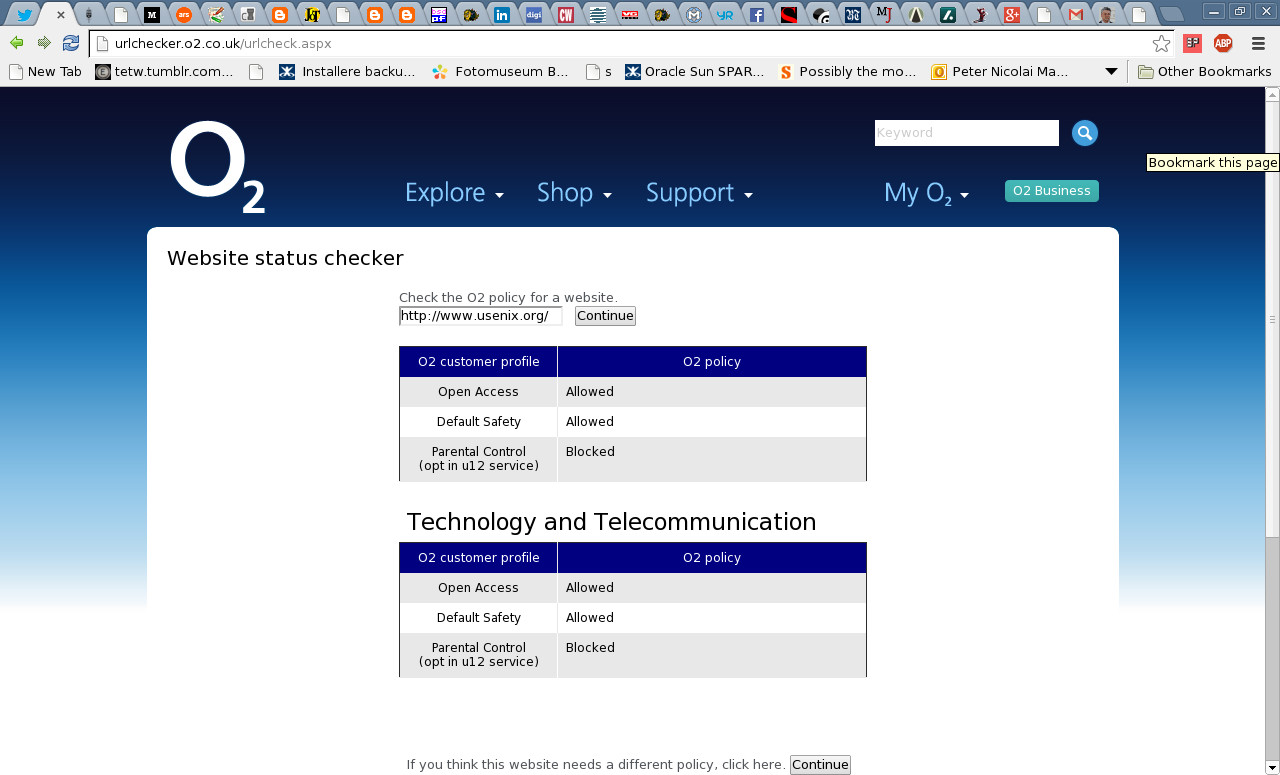Open the bookmark labeled s
Screen dimensions: 1280x775
(598, 72)
